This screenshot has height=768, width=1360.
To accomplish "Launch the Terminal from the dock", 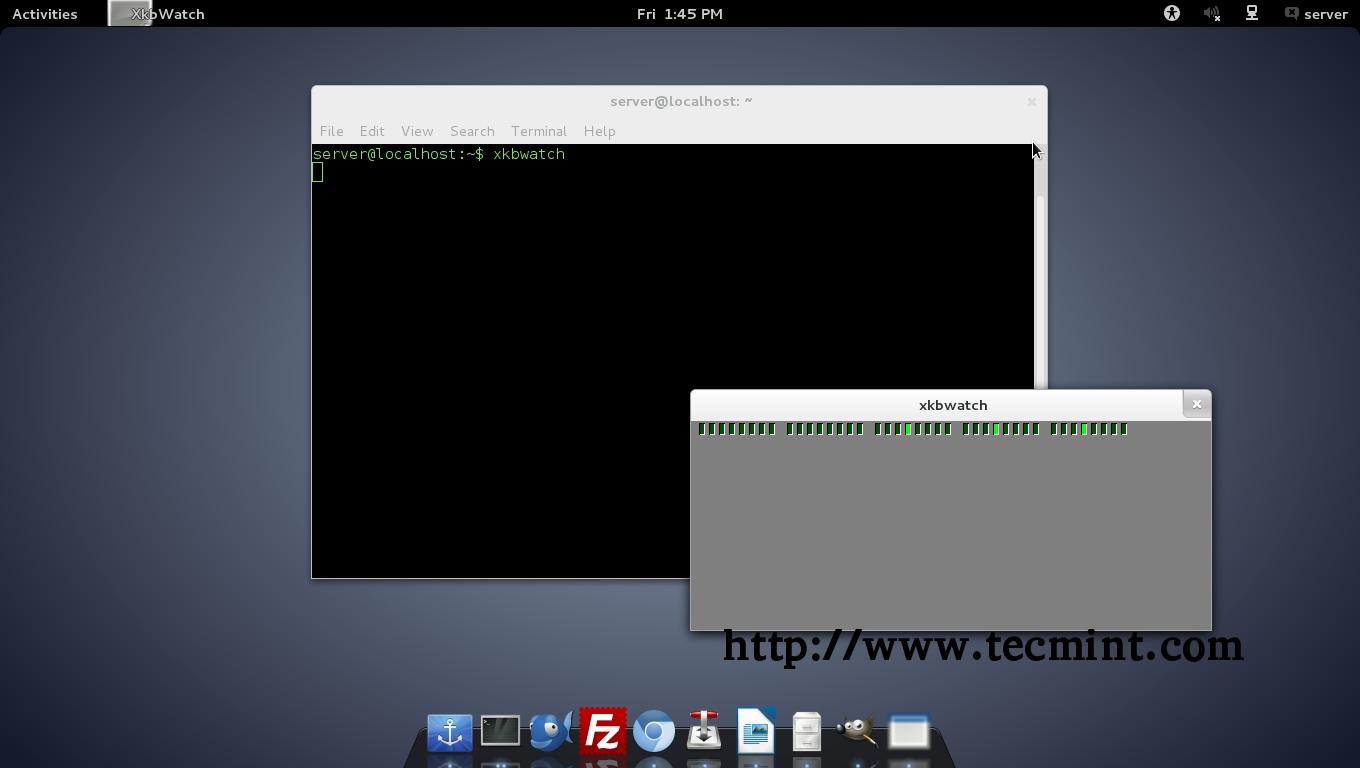I will tap(500, 732).
